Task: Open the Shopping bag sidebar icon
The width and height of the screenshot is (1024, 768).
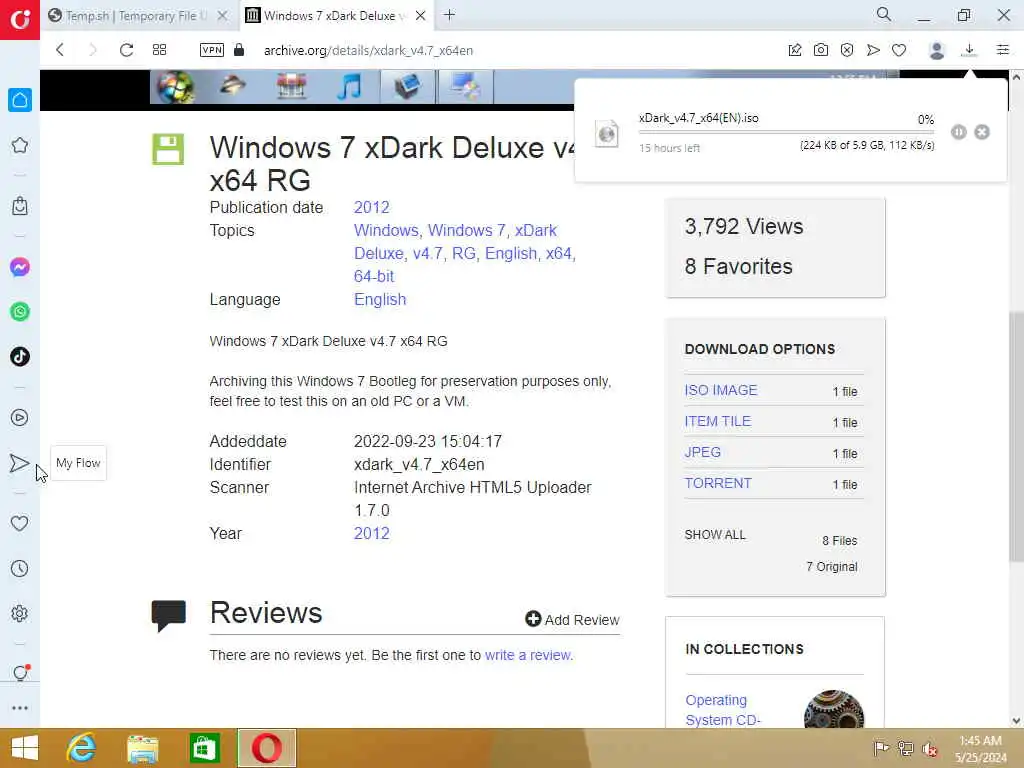Action: coord(20,206)
